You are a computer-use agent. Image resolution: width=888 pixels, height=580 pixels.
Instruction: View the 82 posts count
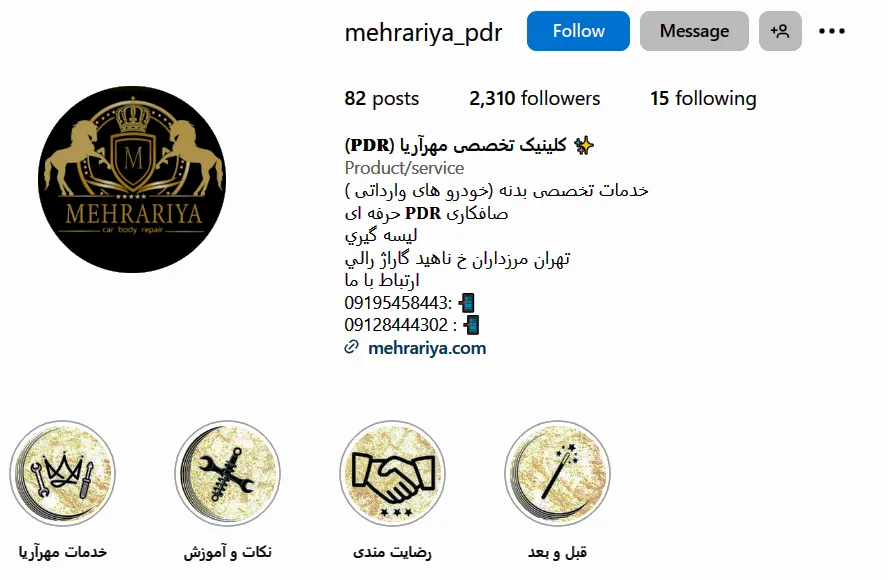(x=382, y=99)
